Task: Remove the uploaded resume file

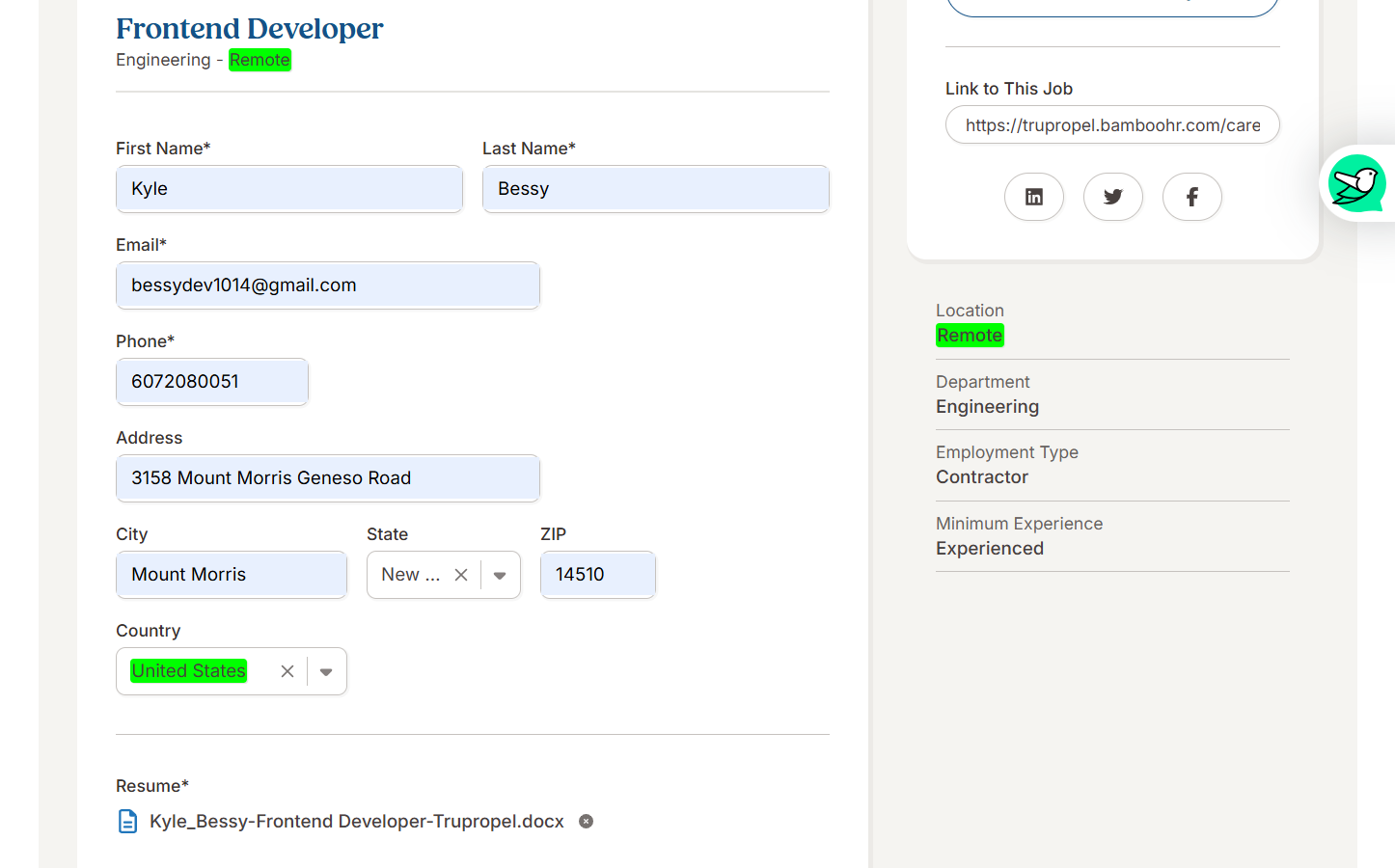Action: point(586,822)
